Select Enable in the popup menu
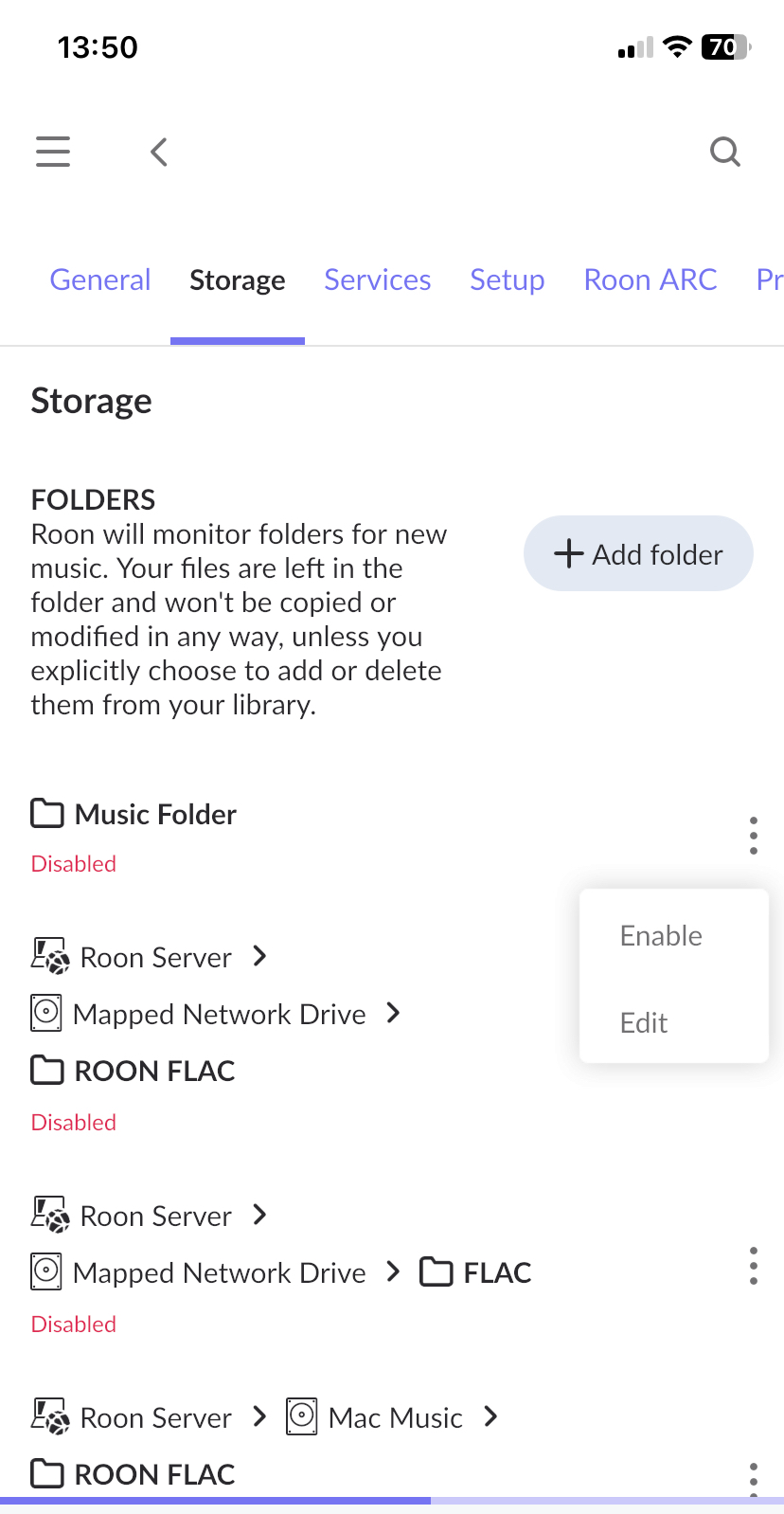Viewport: 784px width, 1514px height. [661, 936]
